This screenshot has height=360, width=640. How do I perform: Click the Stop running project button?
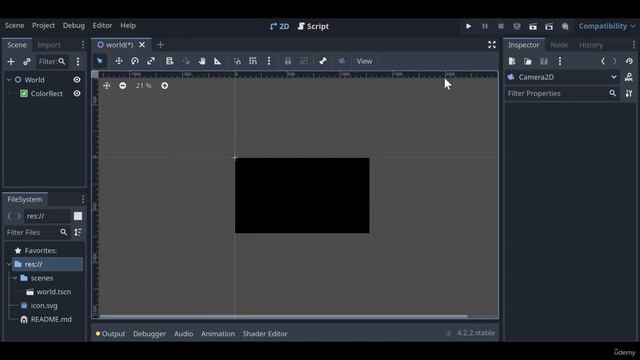501,26
